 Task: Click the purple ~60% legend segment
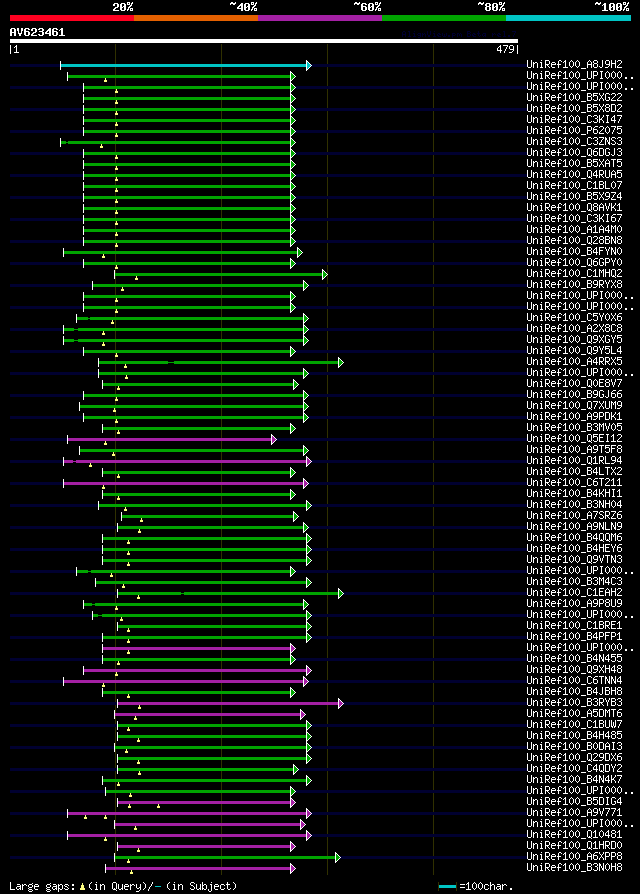pos(320,18)
